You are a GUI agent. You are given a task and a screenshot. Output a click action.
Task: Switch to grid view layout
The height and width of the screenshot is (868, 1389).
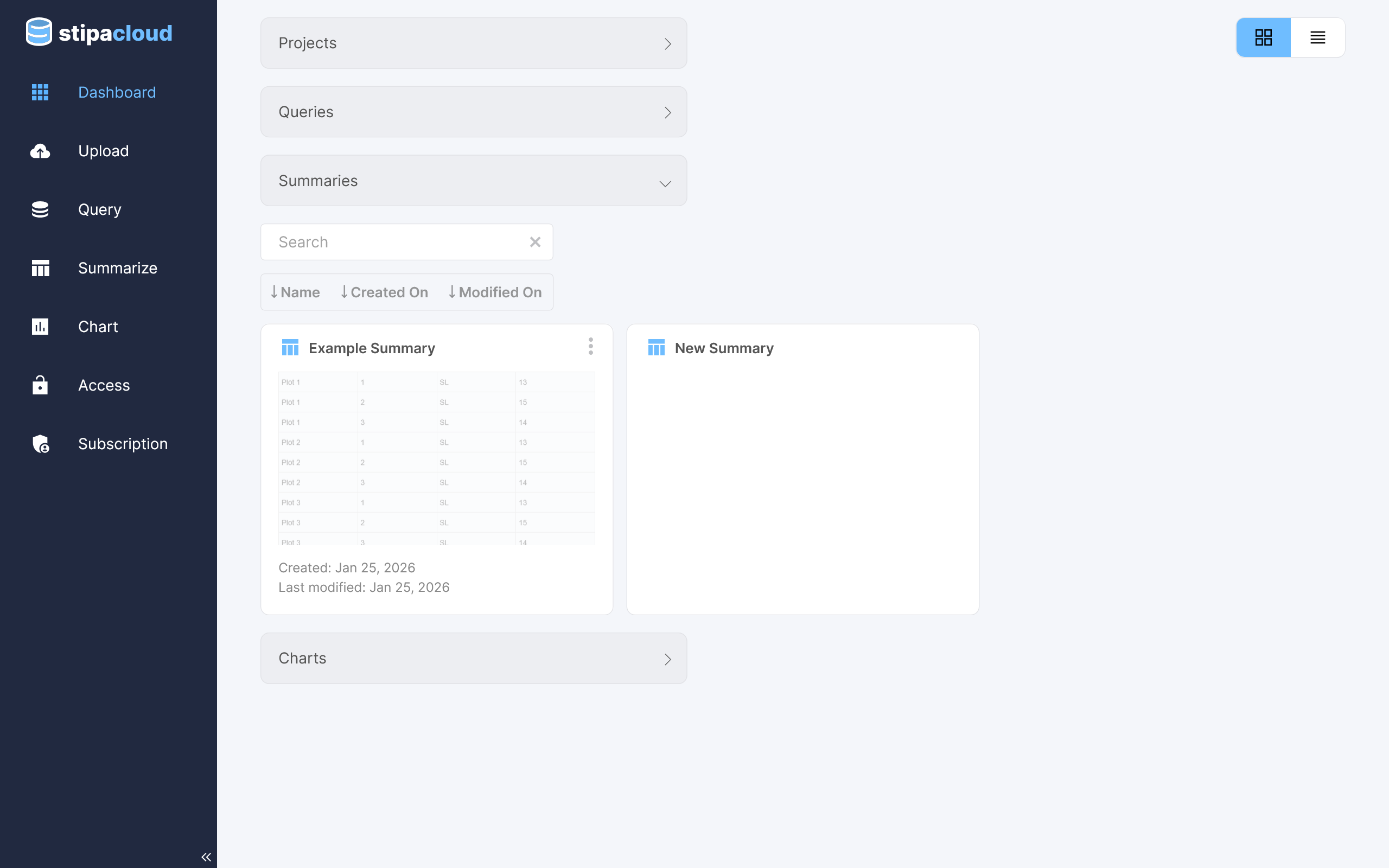click(x=1263, y=38)
